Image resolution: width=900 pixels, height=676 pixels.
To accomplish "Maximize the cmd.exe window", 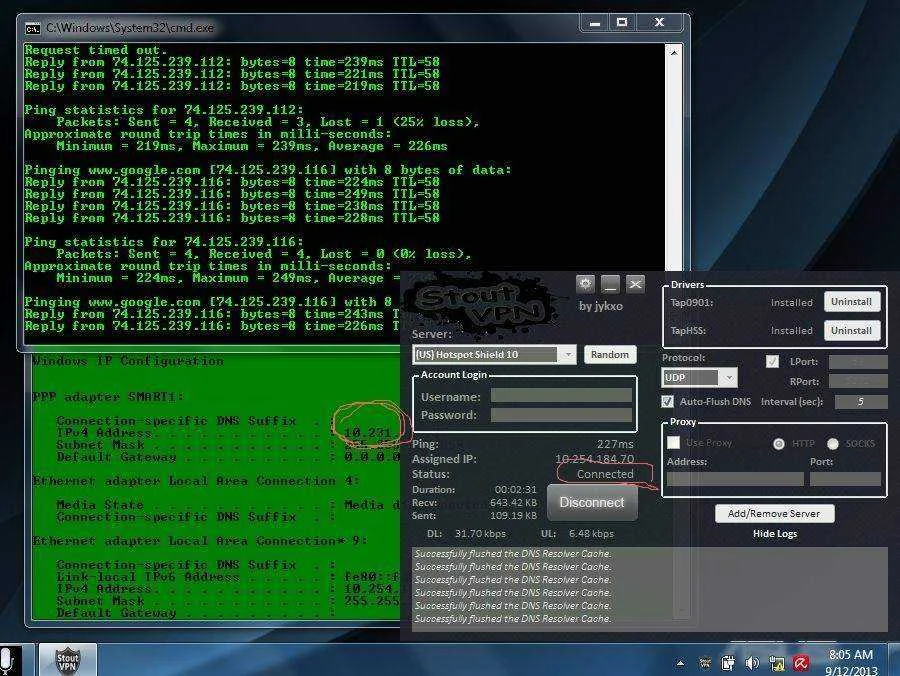I will (622, 23).
